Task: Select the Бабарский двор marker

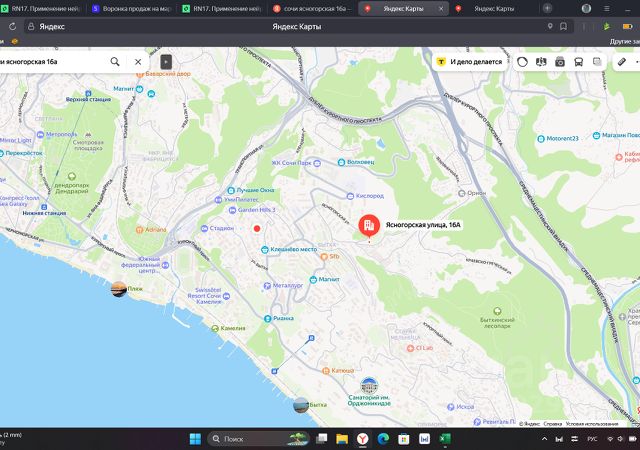Action: [x=140, y=74]
